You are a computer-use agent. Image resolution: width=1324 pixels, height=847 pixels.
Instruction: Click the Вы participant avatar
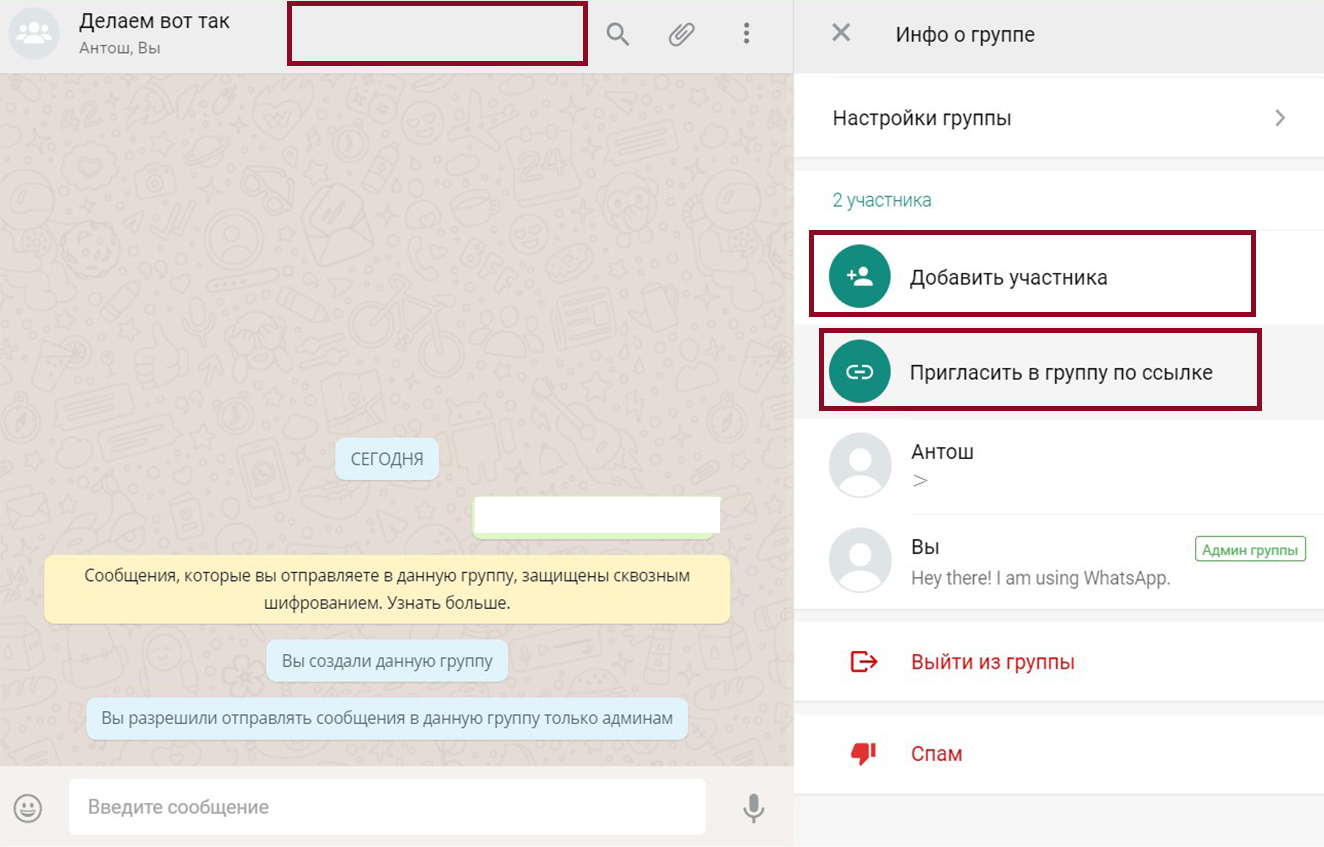point(860,560)
